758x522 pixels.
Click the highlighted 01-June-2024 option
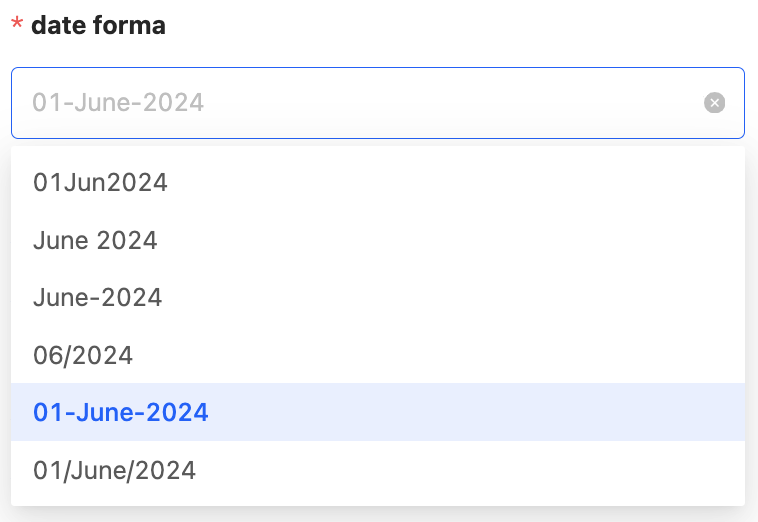(121, 412)
